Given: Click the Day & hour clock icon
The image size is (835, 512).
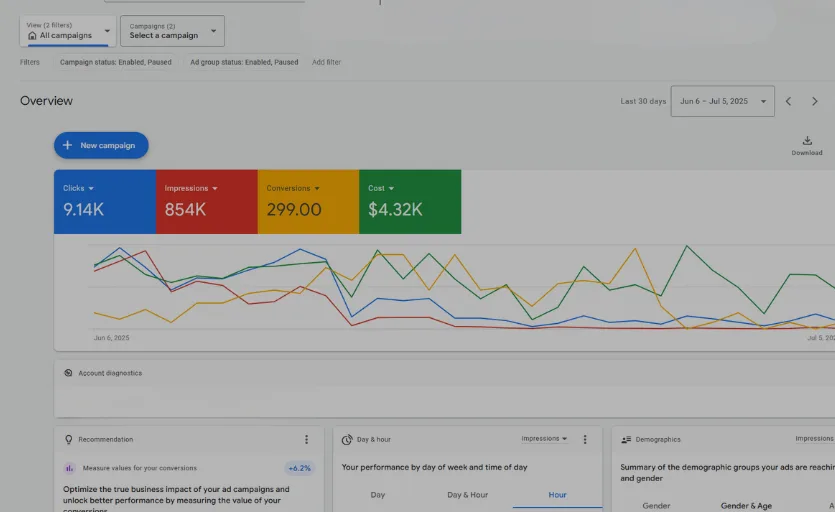Looking at the screenshot, I should pyautogui.click(x=347, y=440).
